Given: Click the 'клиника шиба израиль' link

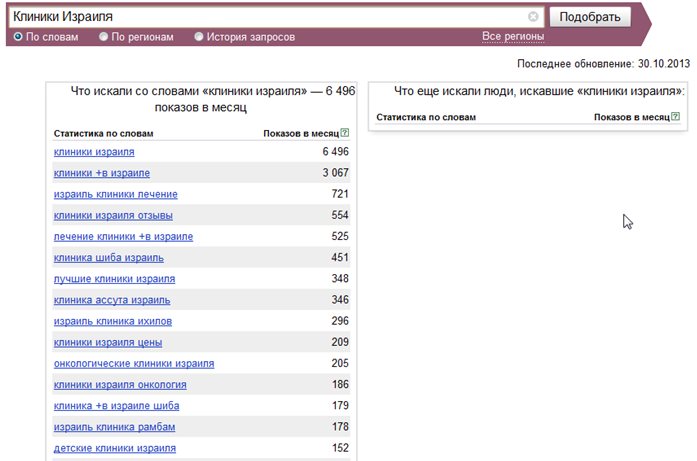Looking at the screenshot, I should 109,258.
